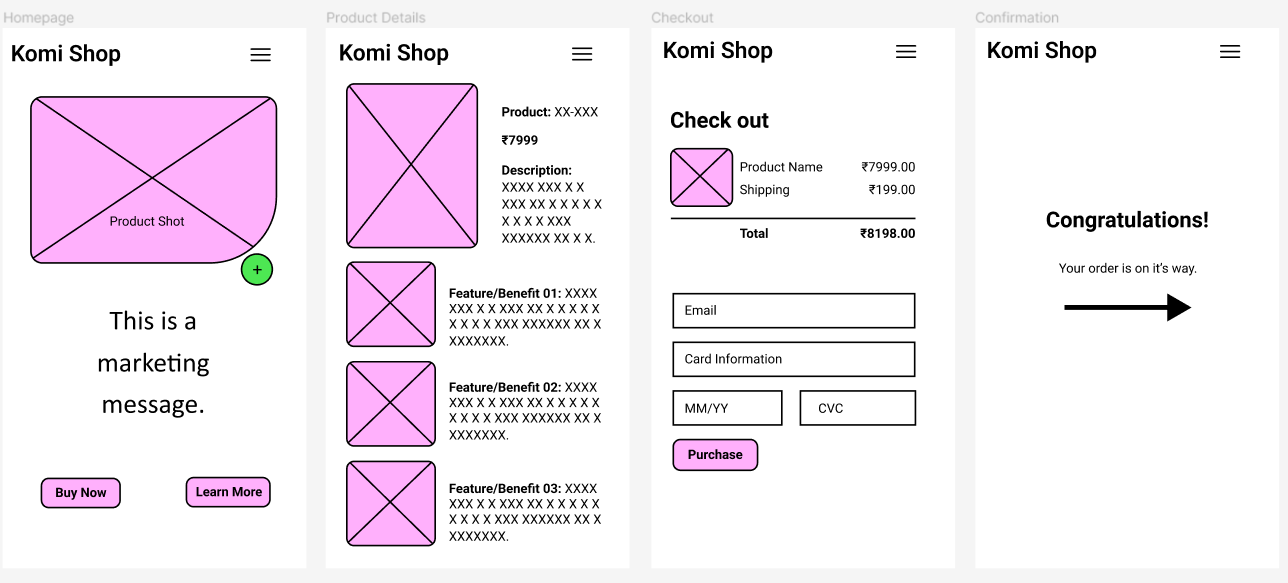The image size is (1288, 583).
Task: Open the Checkout hamburger menu
Action: [906, 52]
